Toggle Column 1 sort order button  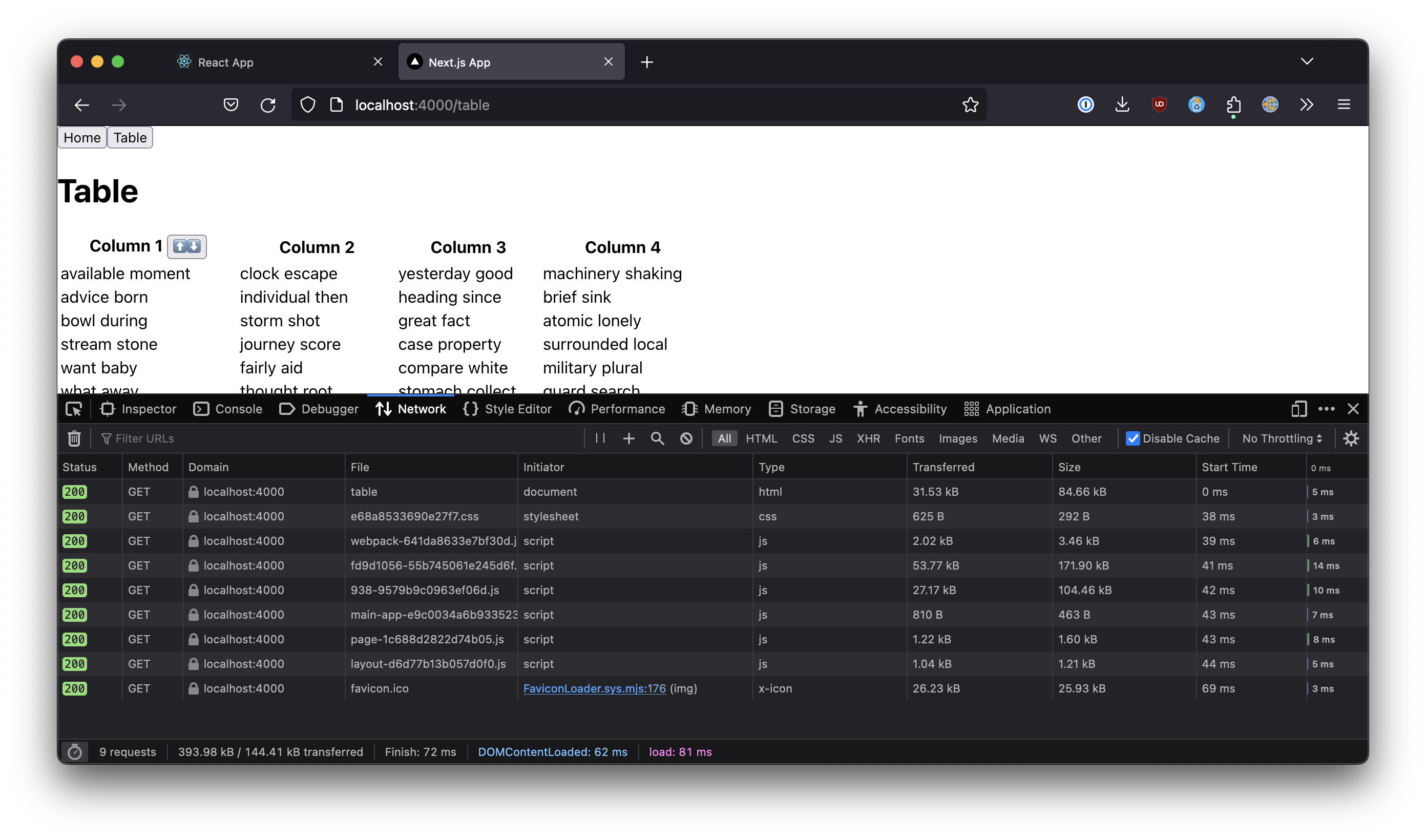coord(187,246)
